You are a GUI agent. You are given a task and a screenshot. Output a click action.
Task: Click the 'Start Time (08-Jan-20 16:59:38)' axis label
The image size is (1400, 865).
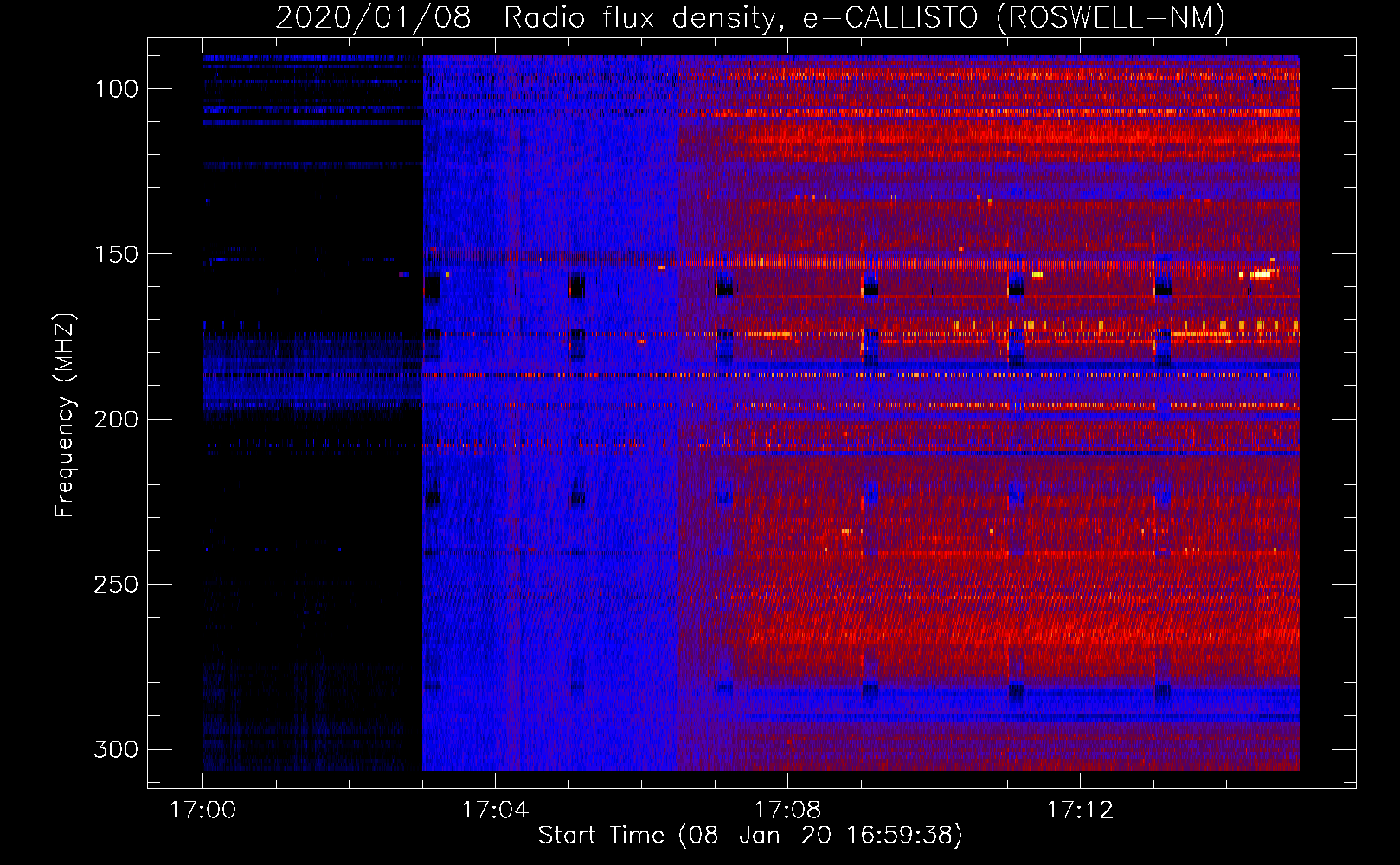tap(750, 836)
